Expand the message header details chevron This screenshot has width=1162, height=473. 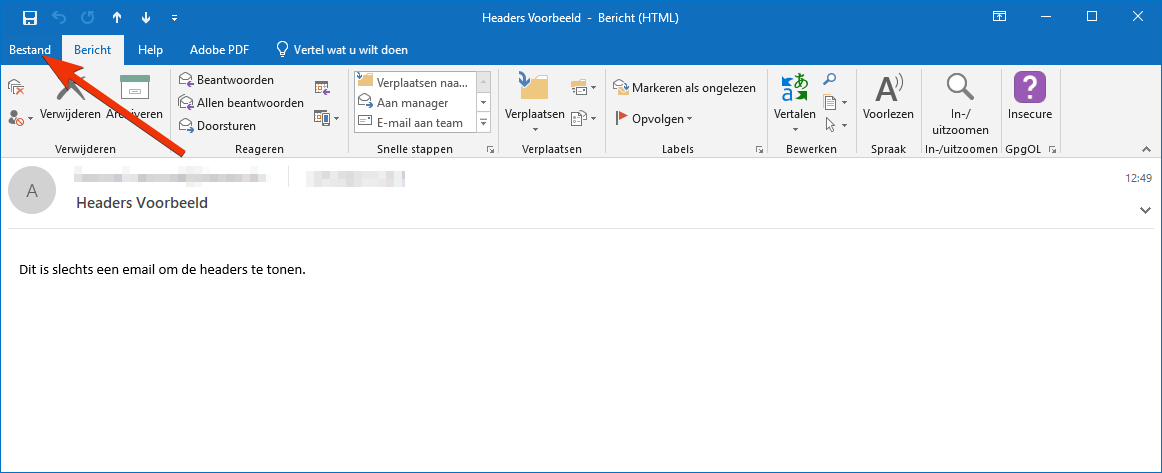click(x=1145, y=210)
